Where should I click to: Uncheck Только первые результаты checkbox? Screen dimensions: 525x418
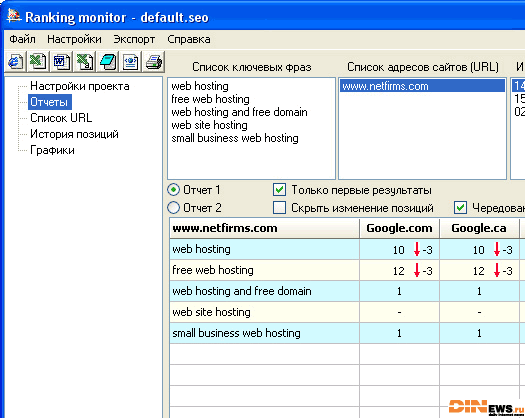(279, 190)
